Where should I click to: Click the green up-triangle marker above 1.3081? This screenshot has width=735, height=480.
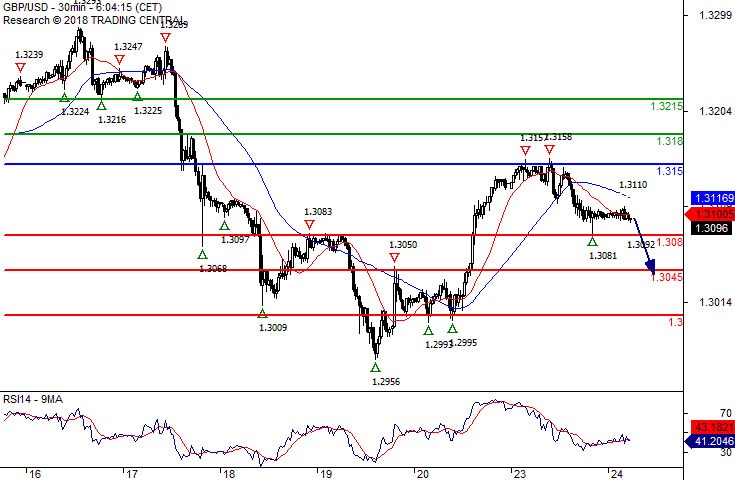[592, 241]
